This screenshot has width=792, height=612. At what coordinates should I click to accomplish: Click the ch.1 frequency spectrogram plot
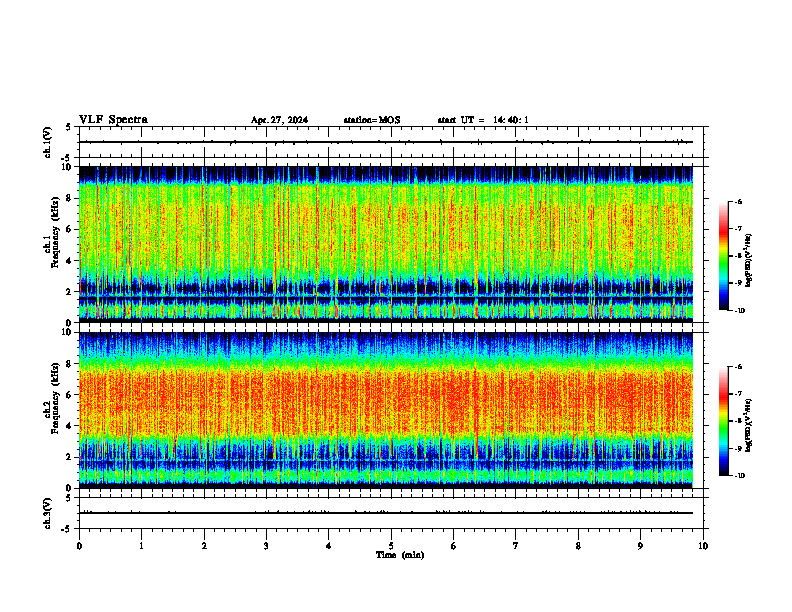386,244
